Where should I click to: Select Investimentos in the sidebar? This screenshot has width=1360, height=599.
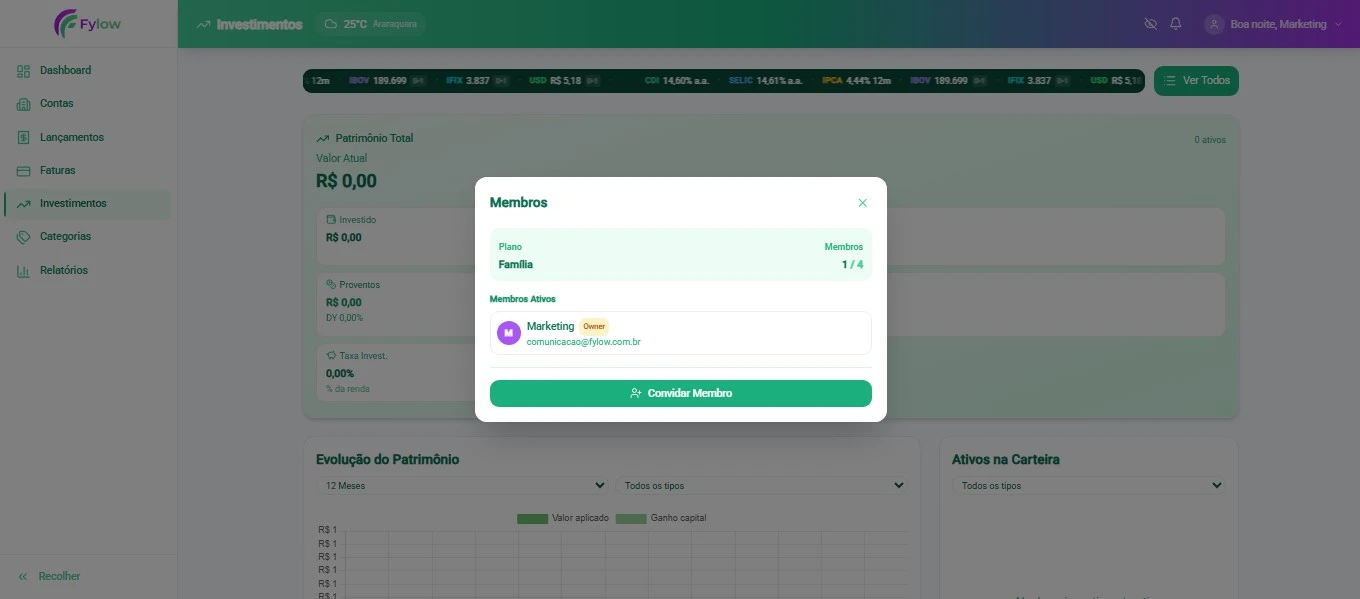coord(73,204)
